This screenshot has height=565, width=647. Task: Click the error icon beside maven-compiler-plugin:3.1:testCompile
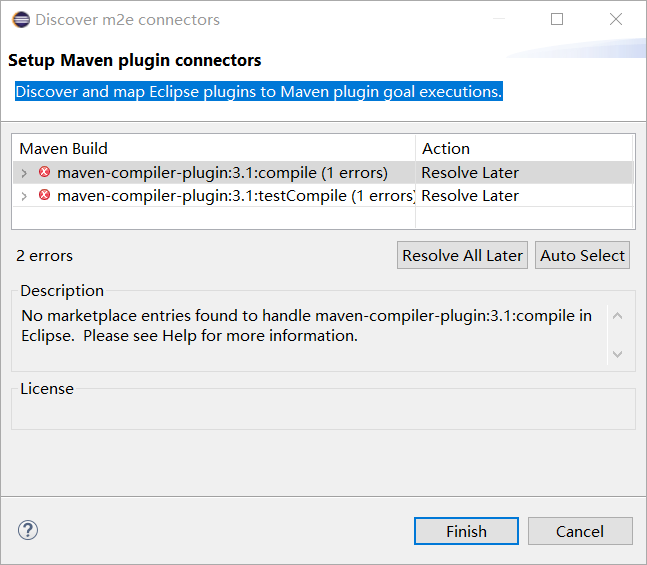pyautogui.click(x=45, y=195)
